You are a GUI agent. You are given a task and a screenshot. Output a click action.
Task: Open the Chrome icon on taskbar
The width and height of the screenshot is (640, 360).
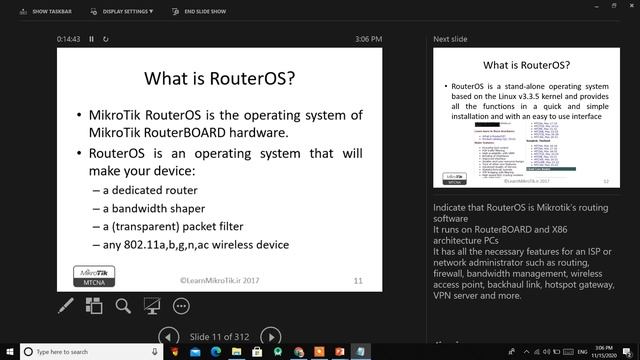click(x=299, y=351)
